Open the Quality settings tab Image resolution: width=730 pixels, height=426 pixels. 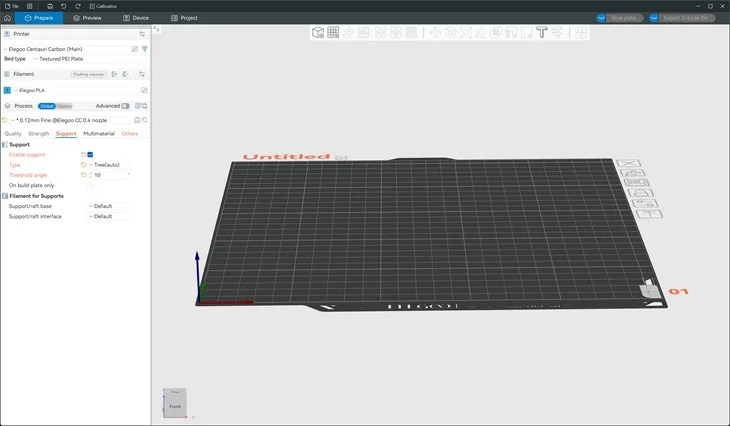point(13,134)
